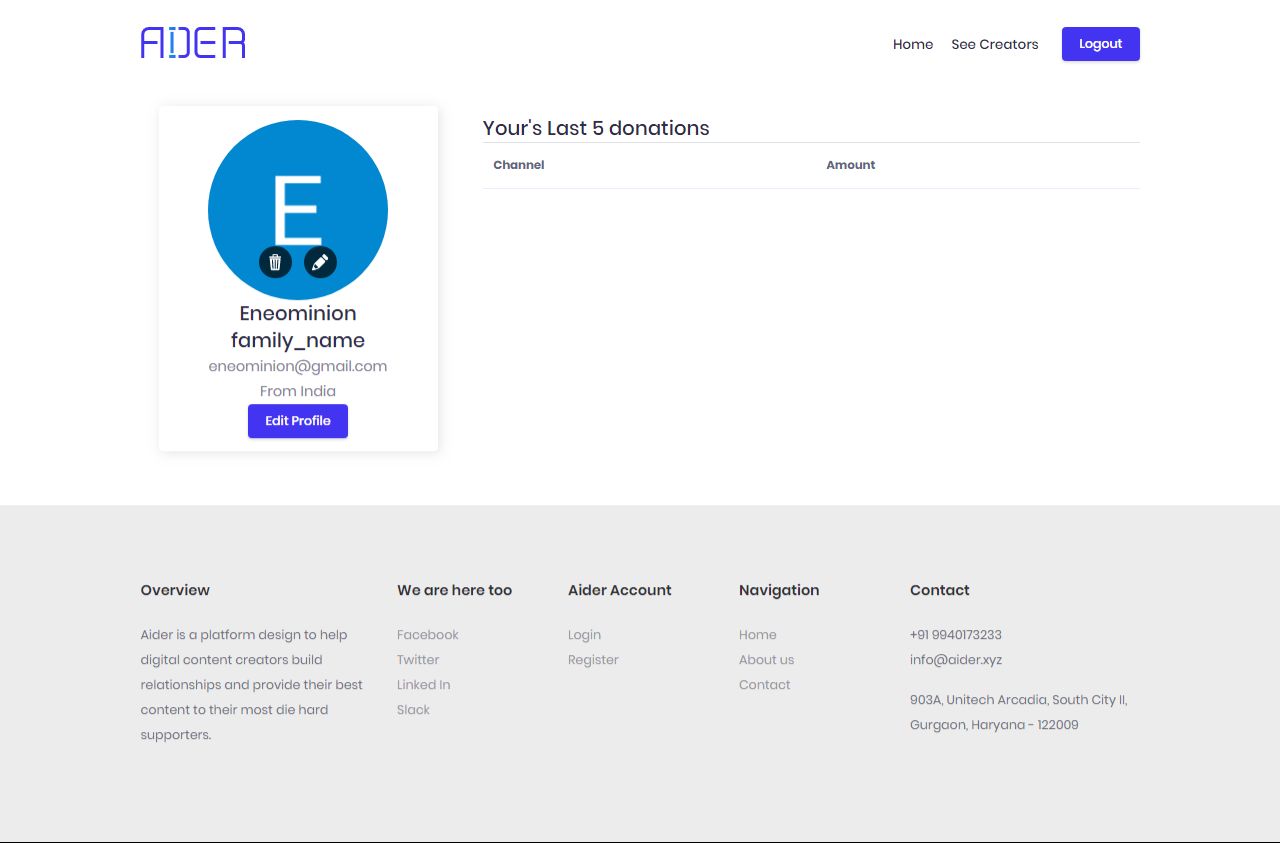The width and height of the screenshot is (1280, 843).
Task: Click the info@aider.xyz email address
Action: [x=956, y=660]
